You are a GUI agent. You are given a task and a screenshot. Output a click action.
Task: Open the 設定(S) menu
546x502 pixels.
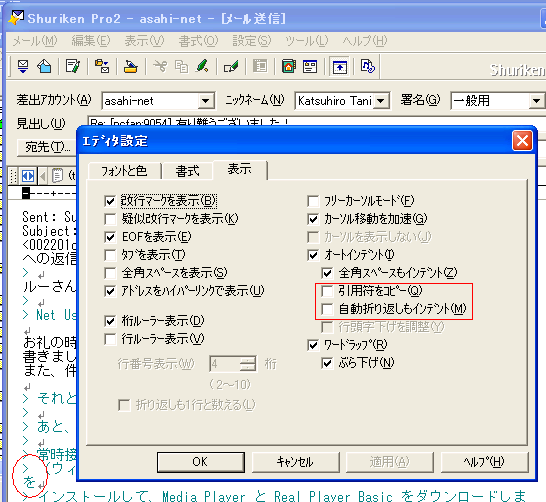(251, 41)
